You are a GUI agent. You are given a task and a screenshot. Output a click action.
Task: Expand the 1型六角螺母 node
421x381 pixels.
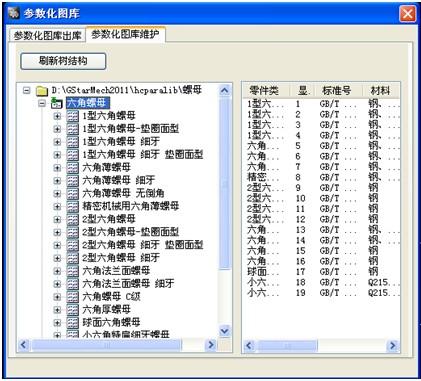57,116
